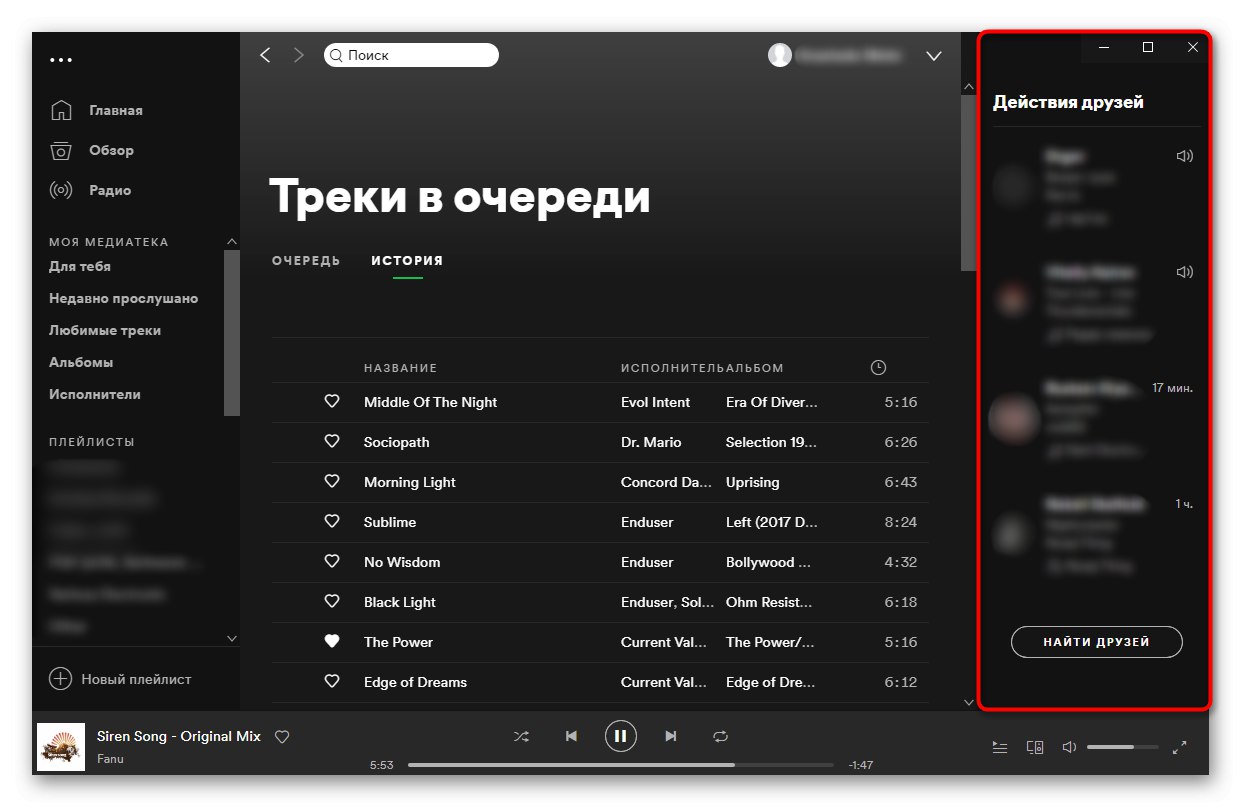Enter full screen with the expand arrows icon
The image size is (1241, 807).
[x=1179, y=747]
